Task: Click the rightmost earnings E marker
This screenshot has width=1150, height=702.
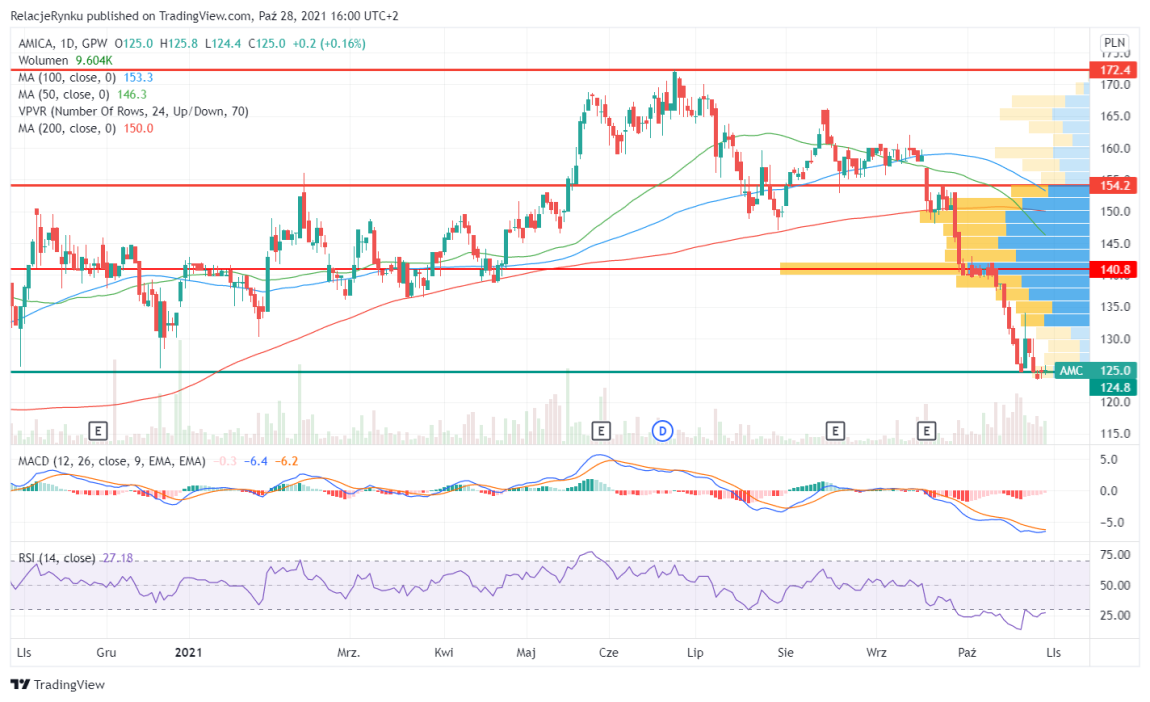Action: click(927, 430)
